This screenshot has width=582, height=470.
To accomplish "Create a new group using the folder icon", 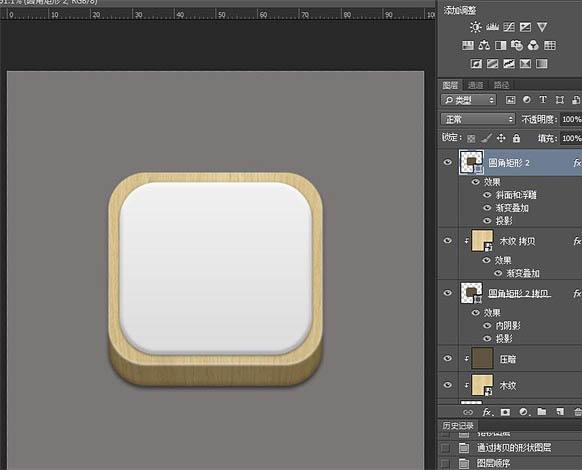I will coord(542,412).
